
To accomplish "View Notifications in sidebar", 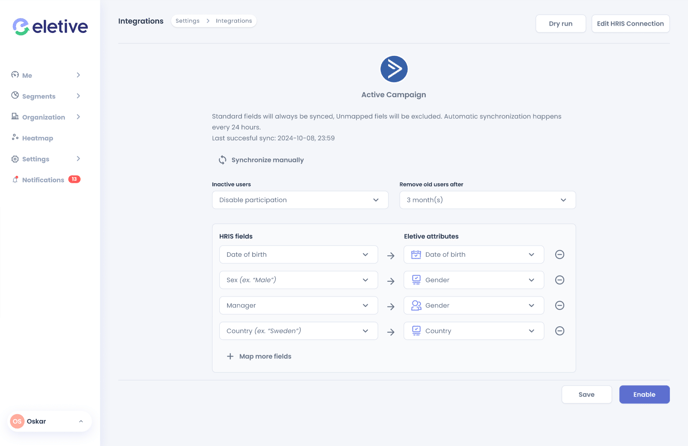I will 46,180.
